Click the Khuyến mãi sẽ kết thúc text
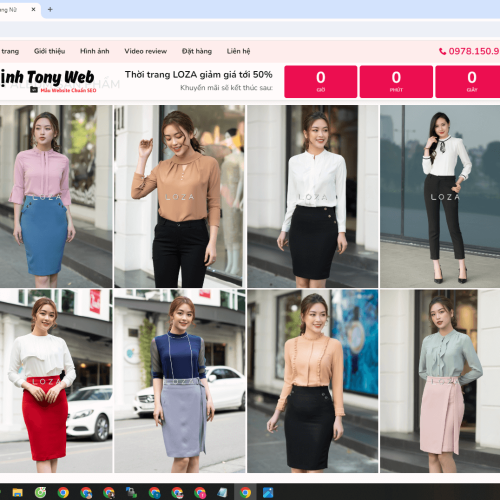Screen dimensions: 500x500 [x=226, y=88]
